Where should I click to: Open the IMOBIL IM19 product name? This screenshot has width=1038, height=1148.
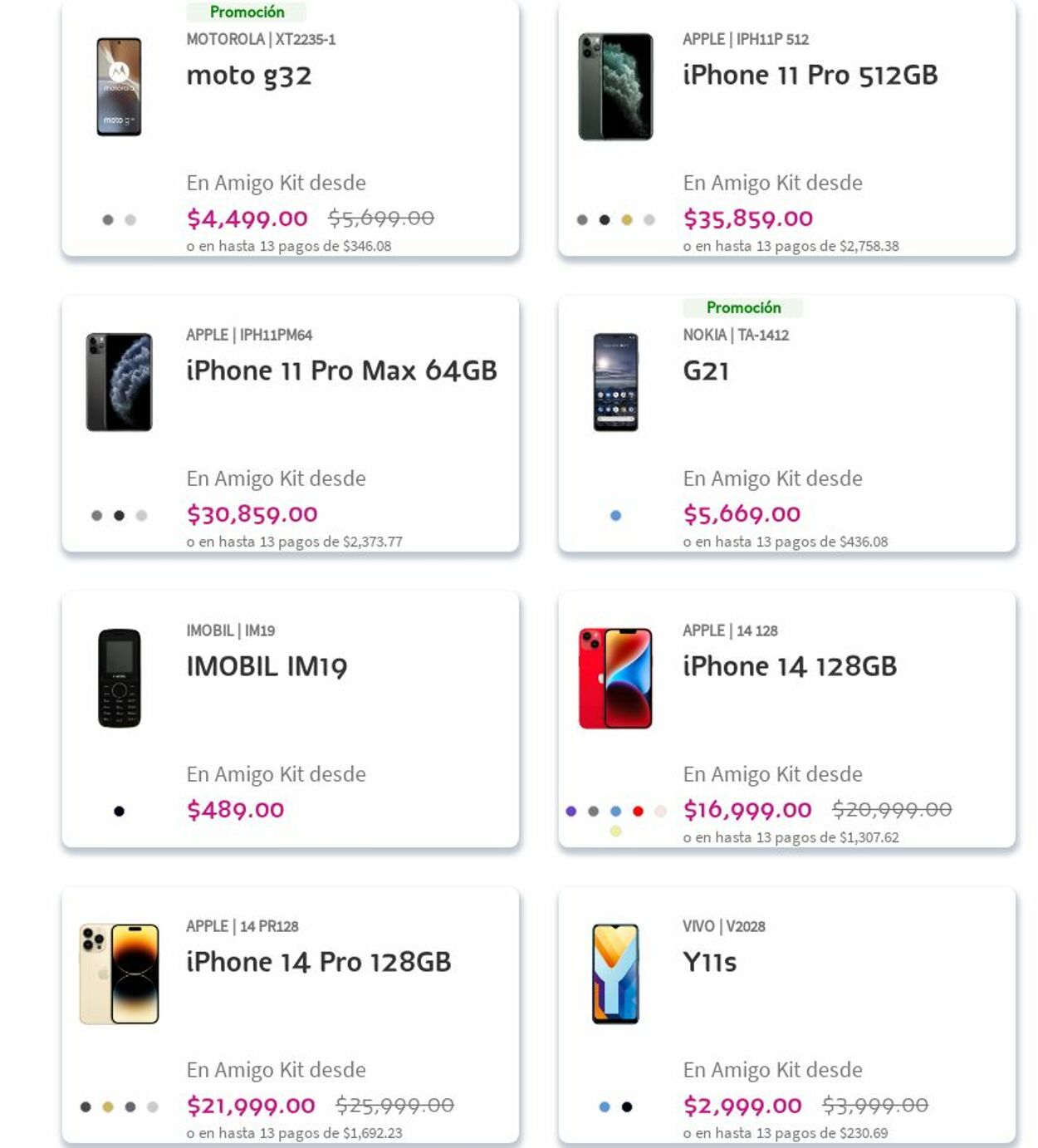[267, 666]
